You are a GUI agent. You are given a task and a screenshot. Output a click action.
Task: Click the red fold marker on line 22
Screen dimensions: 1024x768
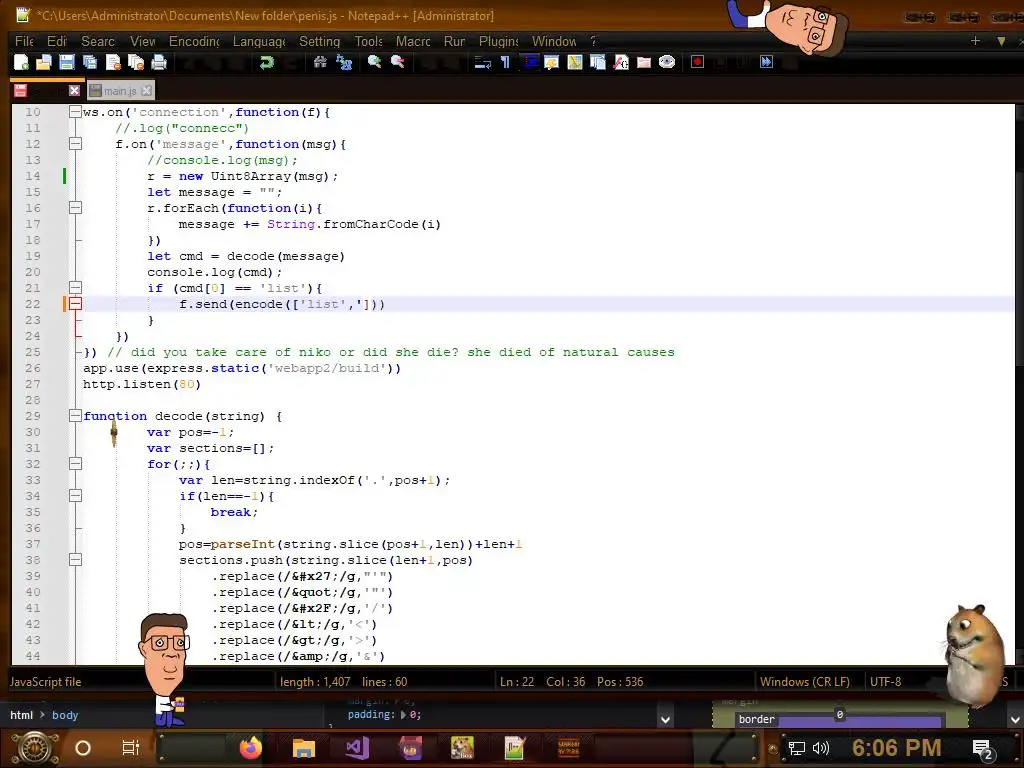(76, 304)
